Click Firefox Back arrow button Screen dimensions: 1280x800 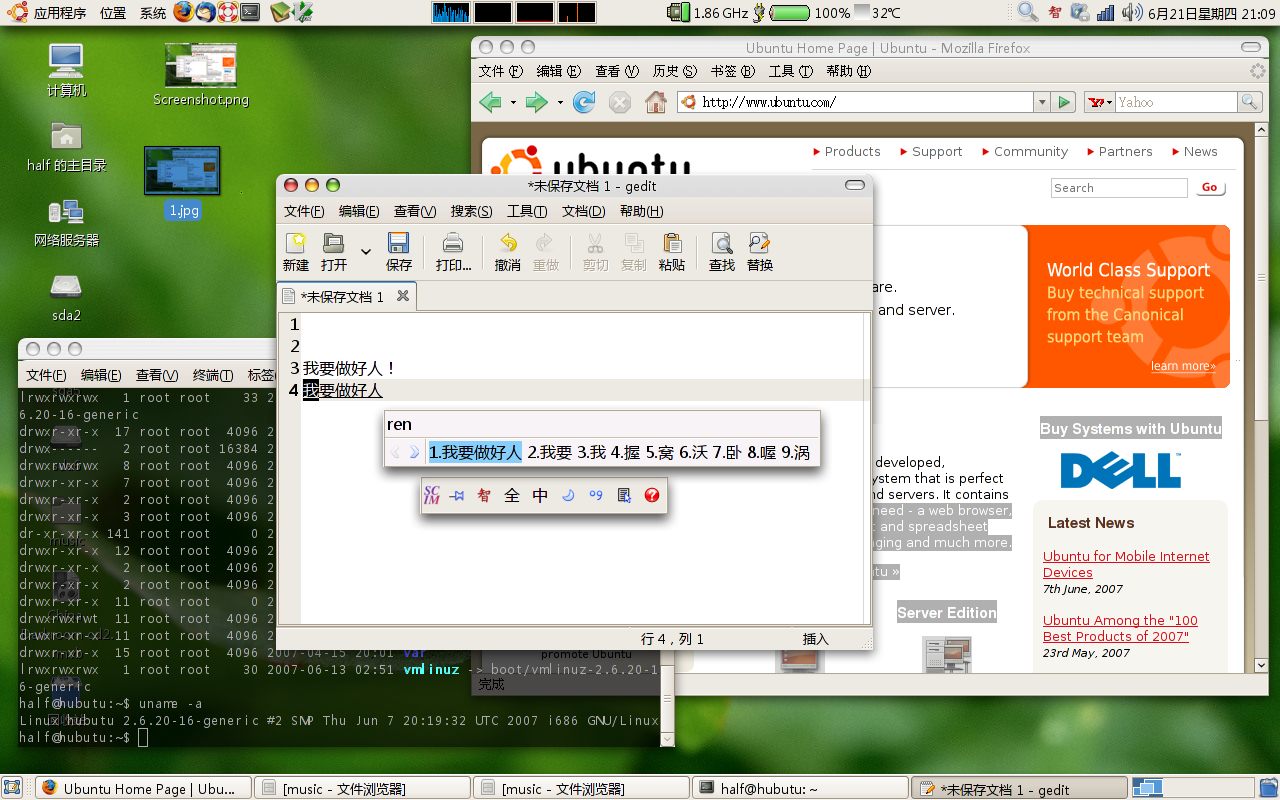pyautogui.click(x=490, y=102)
